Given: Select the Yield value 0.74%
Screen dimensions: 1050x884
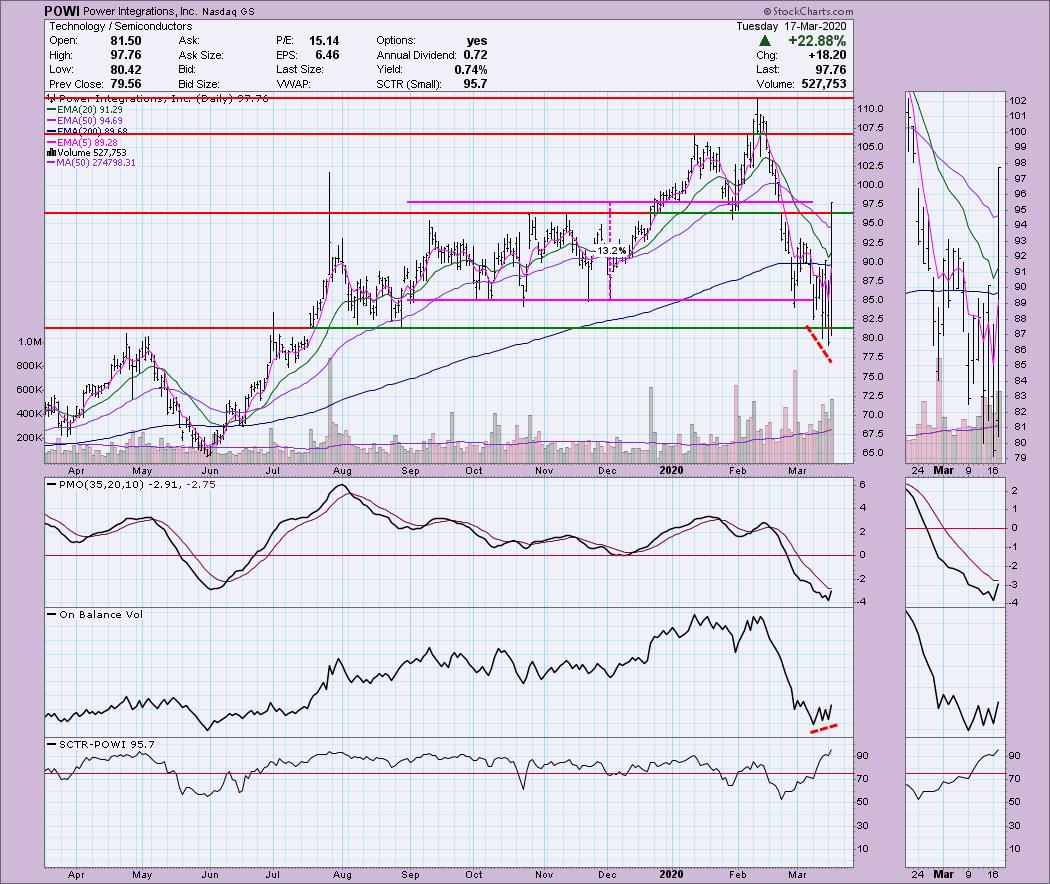Looking at the screenshot, I should (471, 70).
